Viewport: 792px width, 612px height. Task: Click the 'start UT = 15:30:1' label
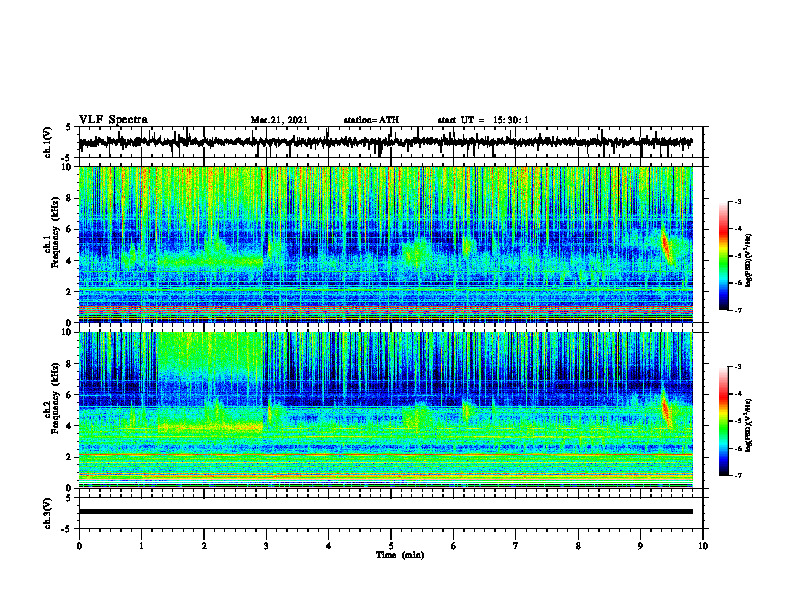point(483,120)
